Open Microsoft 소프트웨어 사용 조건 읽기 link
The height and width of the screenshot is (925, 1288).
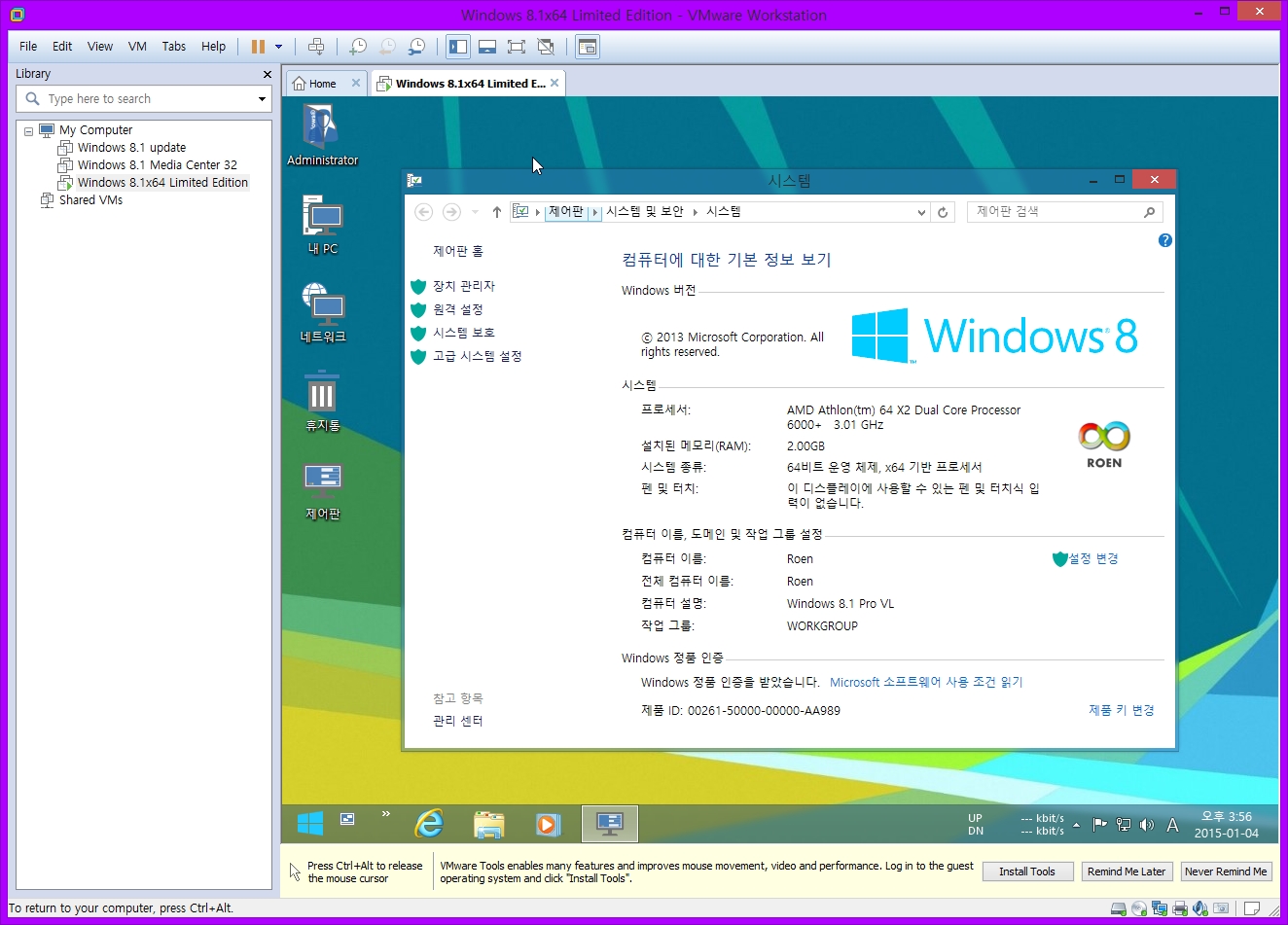[926, 682]
